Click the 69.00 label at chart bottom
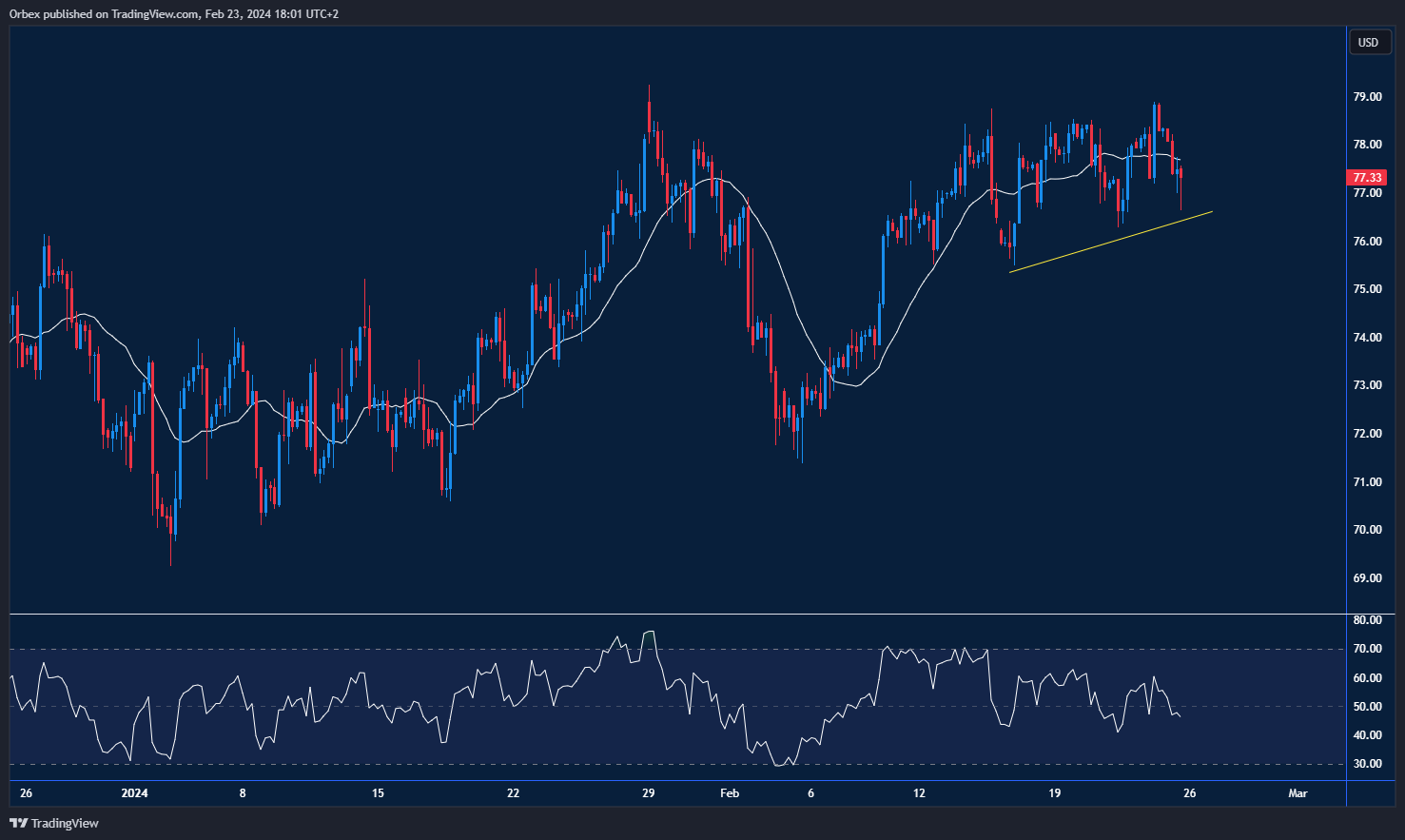1405x840 pixels. [1368, 576]
